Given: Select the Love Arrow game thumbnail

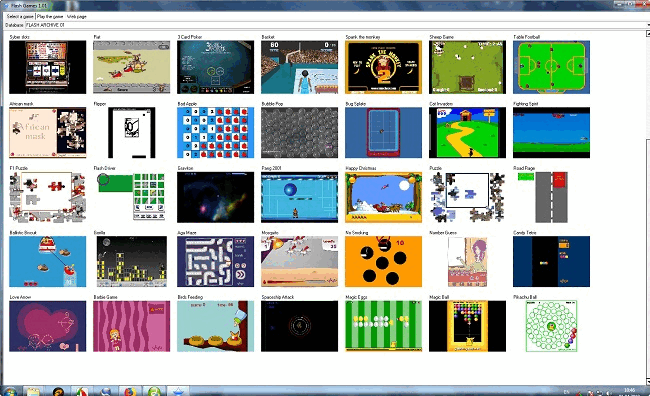Looking at the screenshot, I should coord(48,326).
